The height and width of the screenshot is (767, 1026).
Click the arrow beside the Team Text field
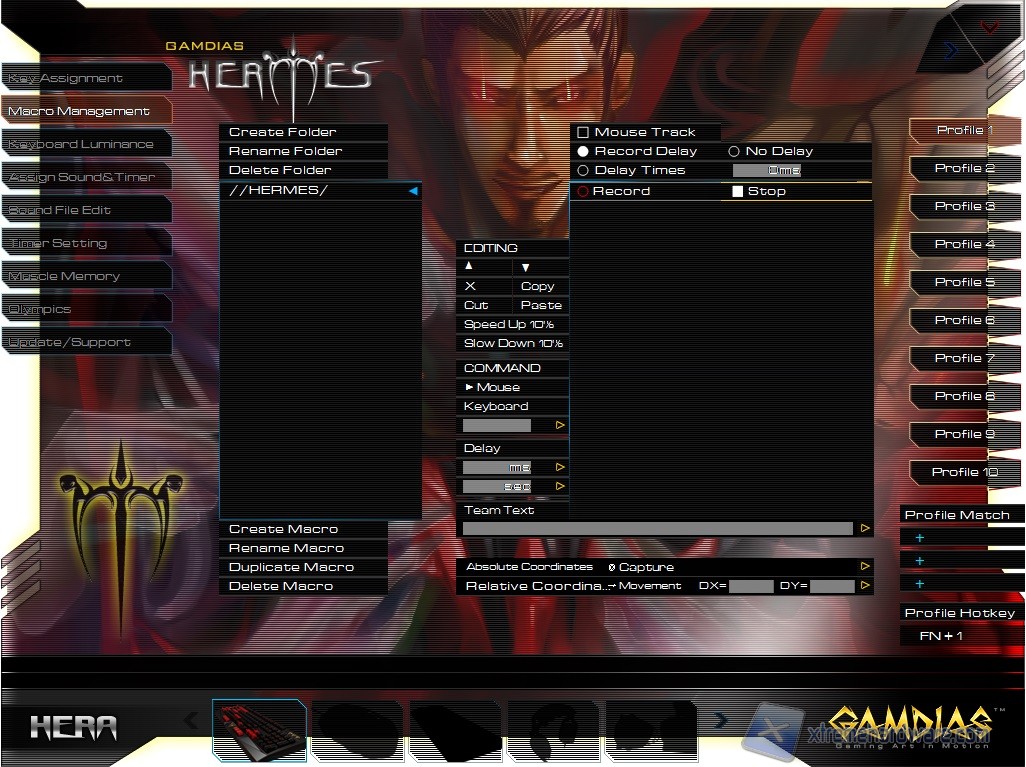865,528
